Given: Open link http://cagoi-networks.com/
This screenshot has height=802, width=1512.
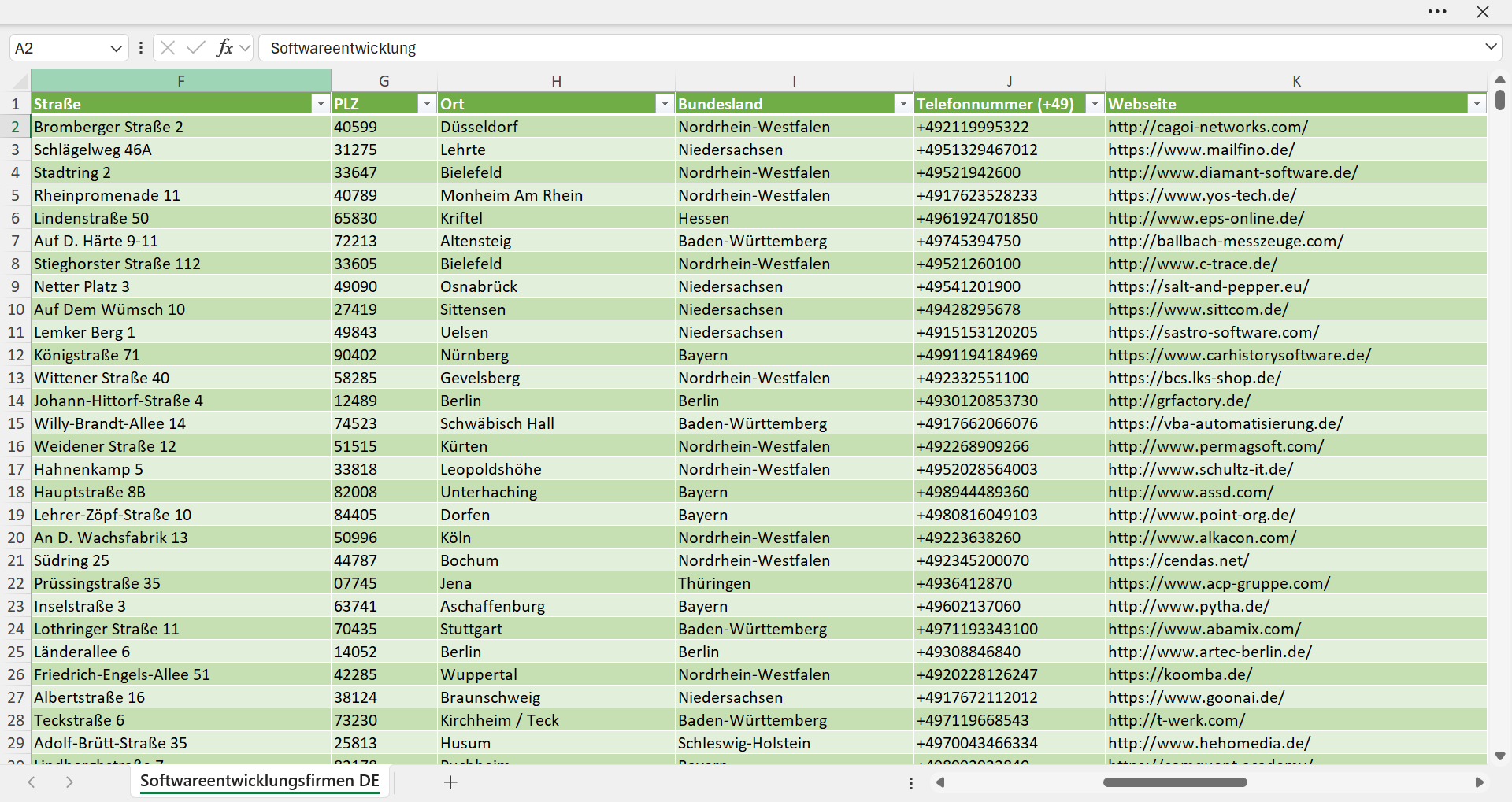Looking at the screenshot, I should [1208, 127].
